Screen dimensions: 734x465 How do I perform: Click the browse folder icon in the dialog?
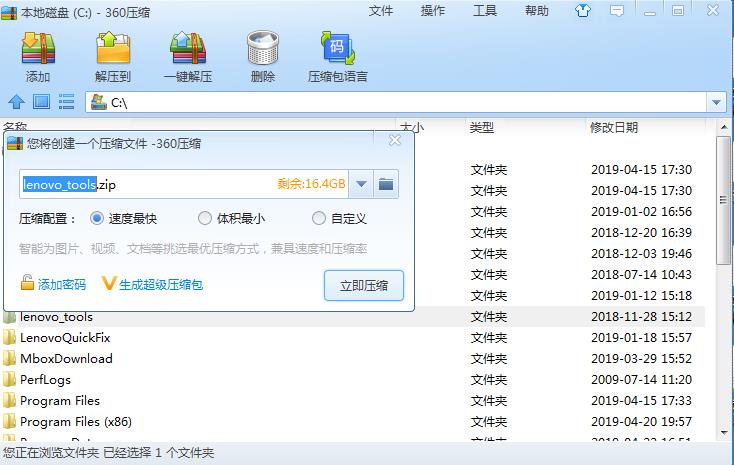386,184
